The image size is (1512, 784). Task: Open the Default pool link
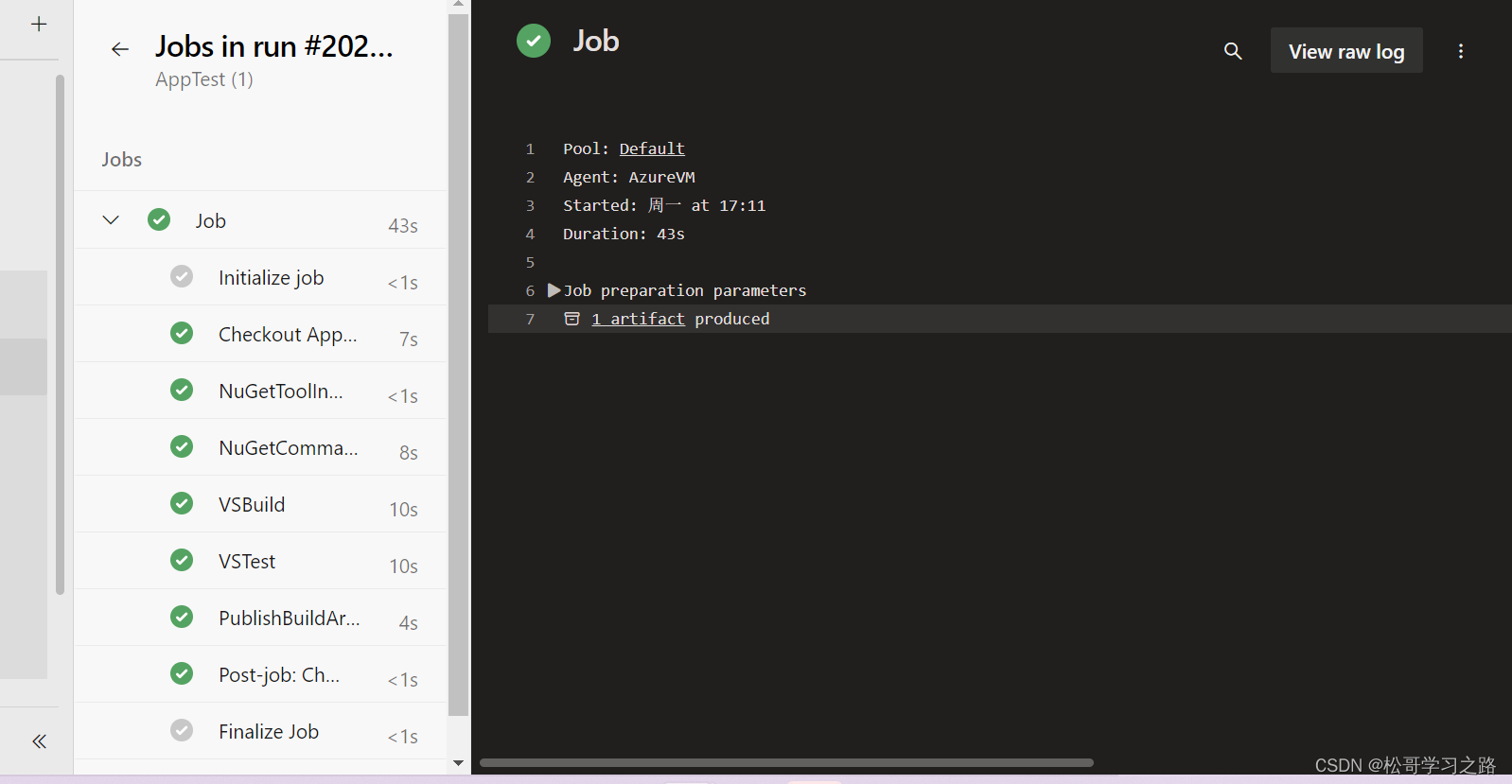click(x=652, y=148)
